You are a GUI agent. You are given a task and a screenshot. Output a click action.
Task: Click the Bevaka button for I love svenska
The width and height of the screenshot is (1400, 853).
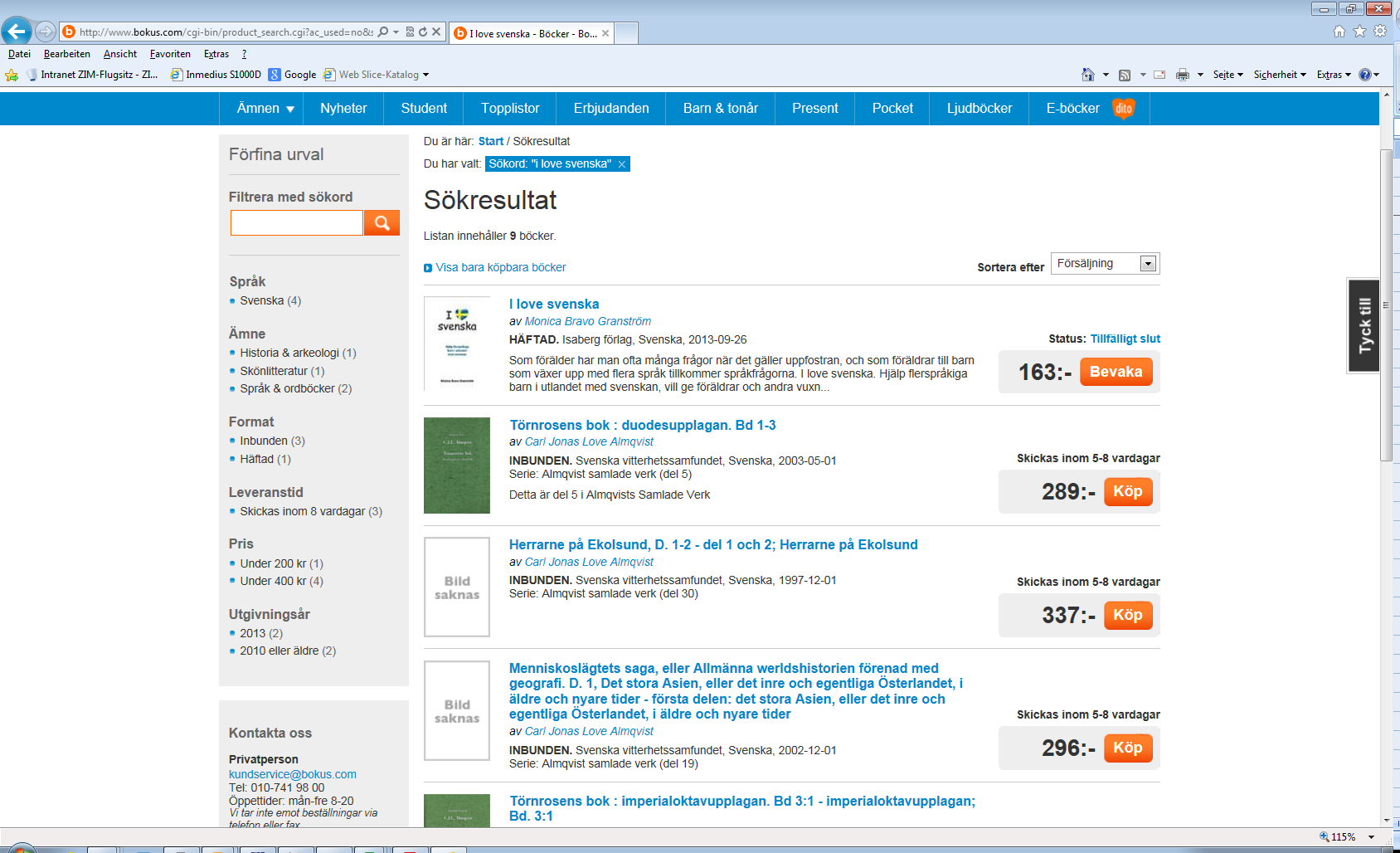[1116, 372]
